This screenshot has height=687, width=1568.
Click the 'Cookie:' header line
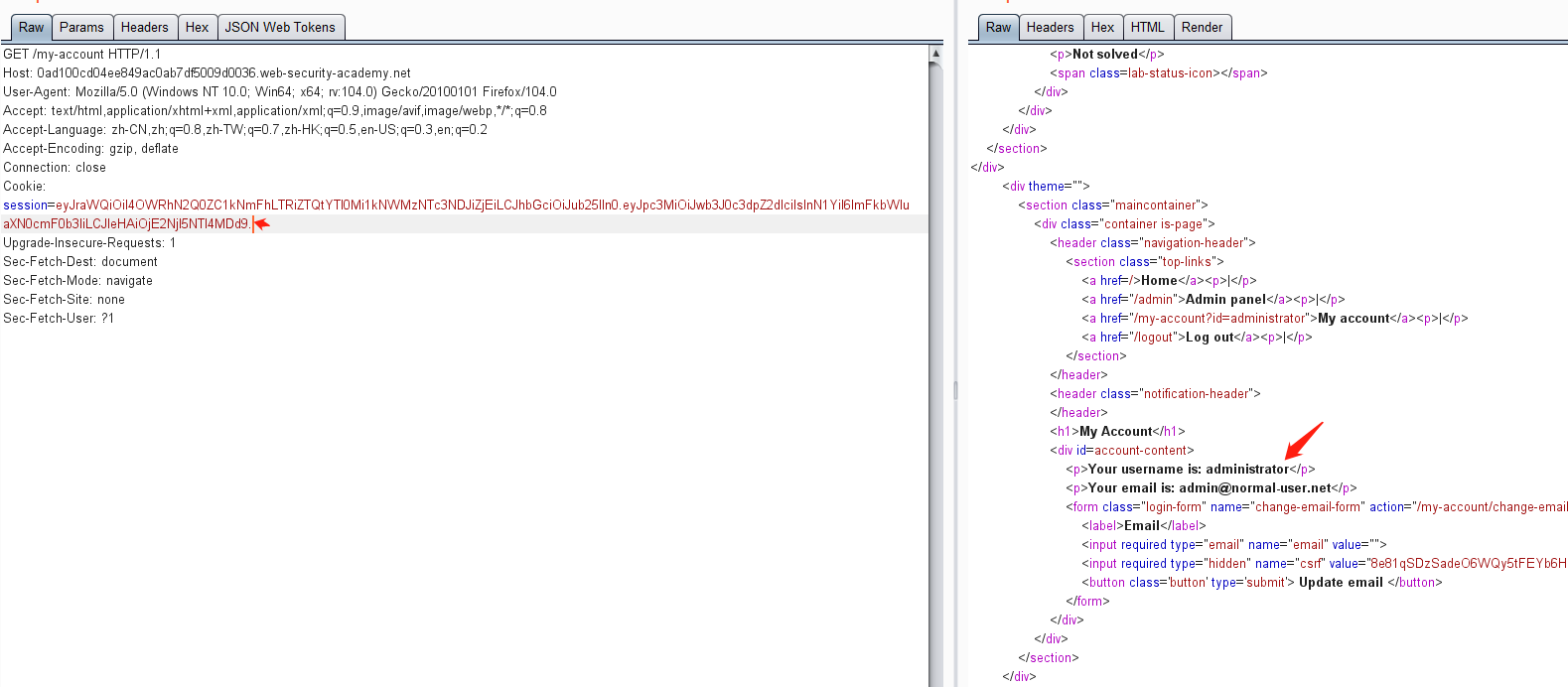(x=25, y=187)
